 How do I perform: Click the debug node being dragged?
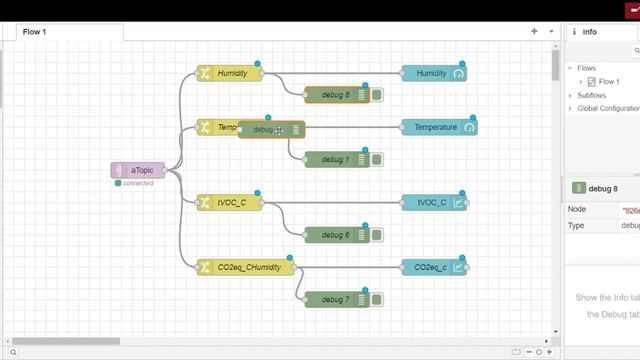[271, 130]
